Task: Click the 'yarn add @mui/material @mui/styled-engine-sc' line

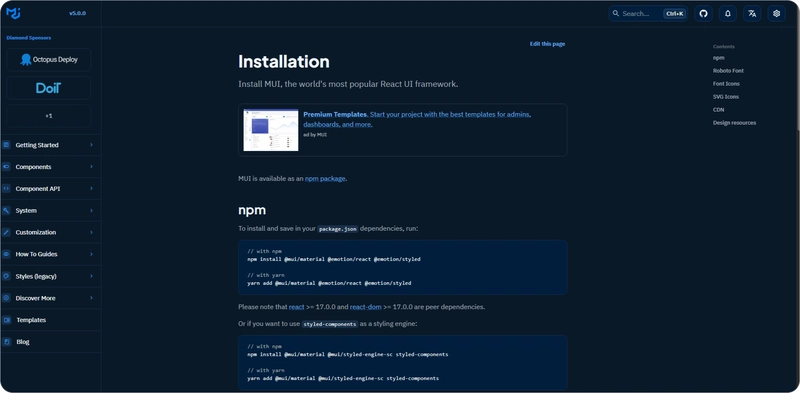Action: pos(343,378)
